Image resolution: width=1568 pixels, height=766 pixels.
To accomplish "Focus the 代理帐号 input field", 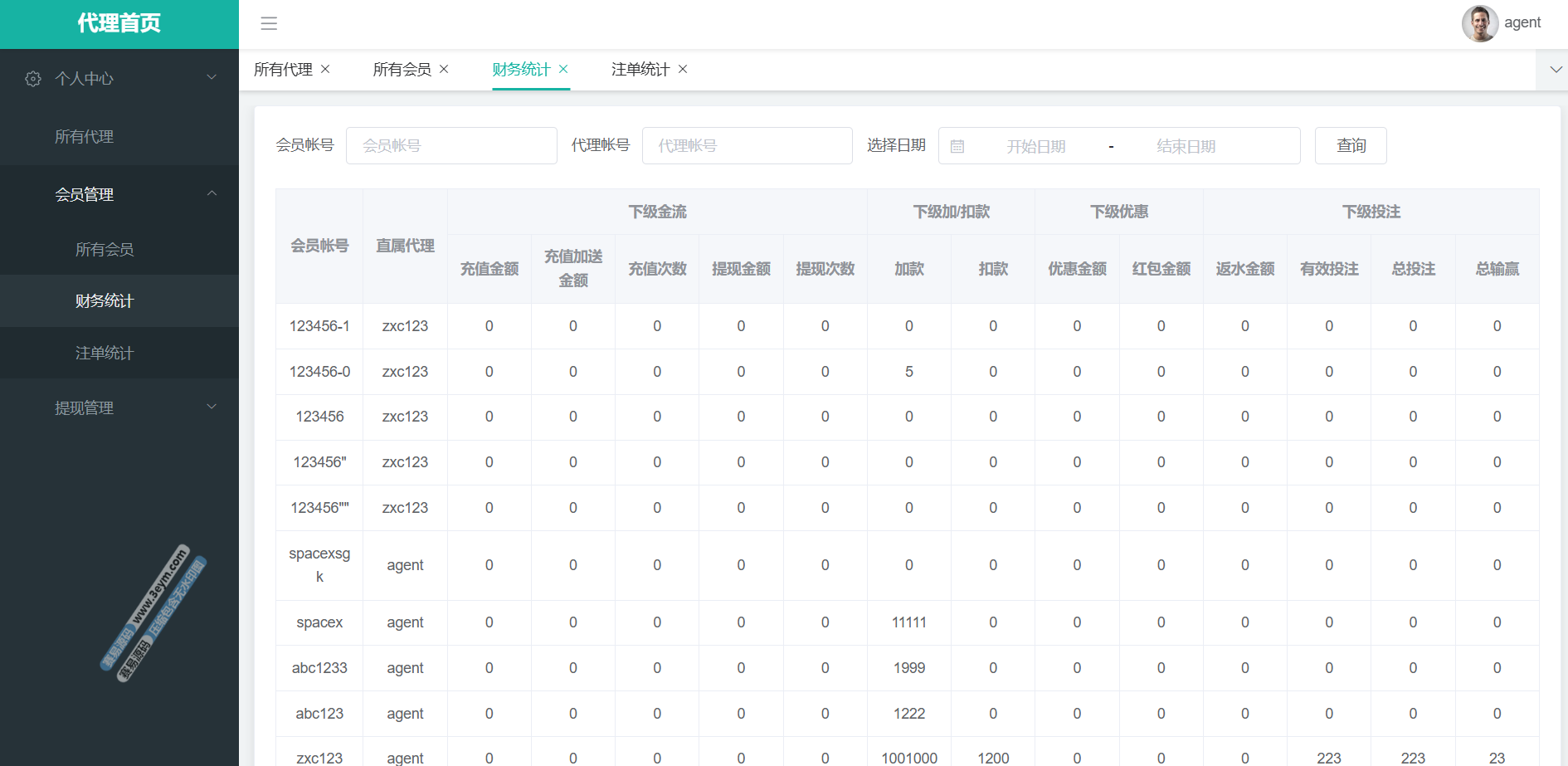I will (x=747, y=146).
